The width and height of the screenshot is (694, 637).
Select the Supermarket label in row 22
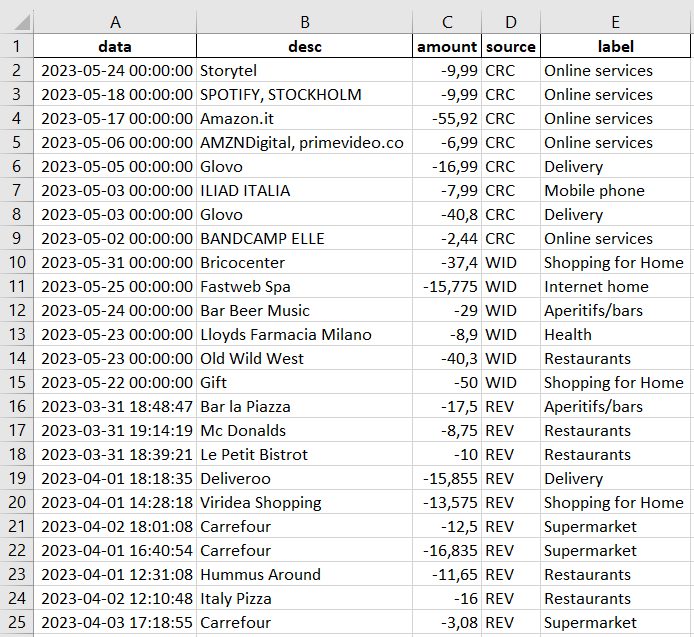615,550
